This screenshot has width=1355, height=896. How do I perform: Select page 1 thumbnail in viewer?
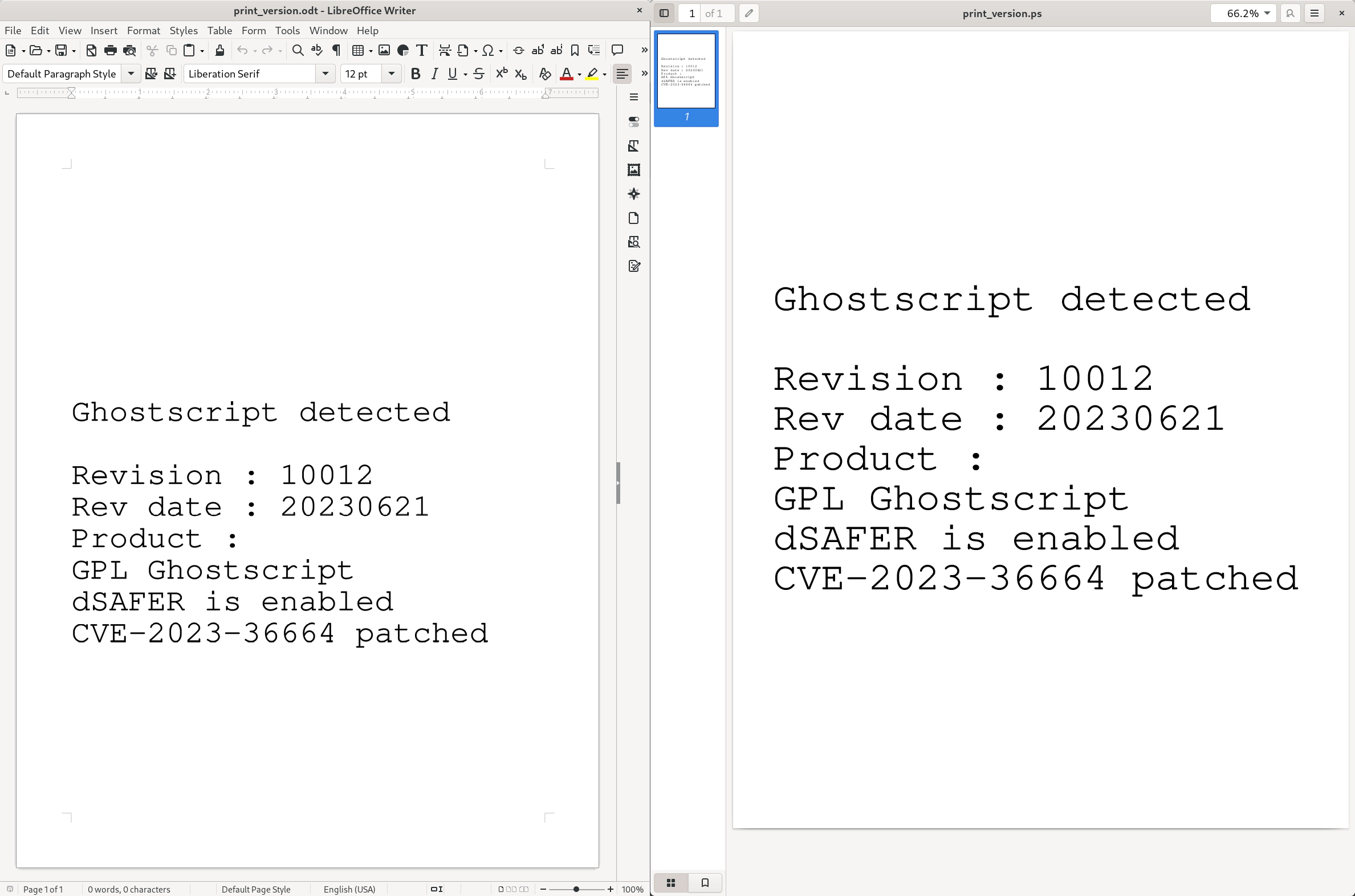tap(686, 78)
